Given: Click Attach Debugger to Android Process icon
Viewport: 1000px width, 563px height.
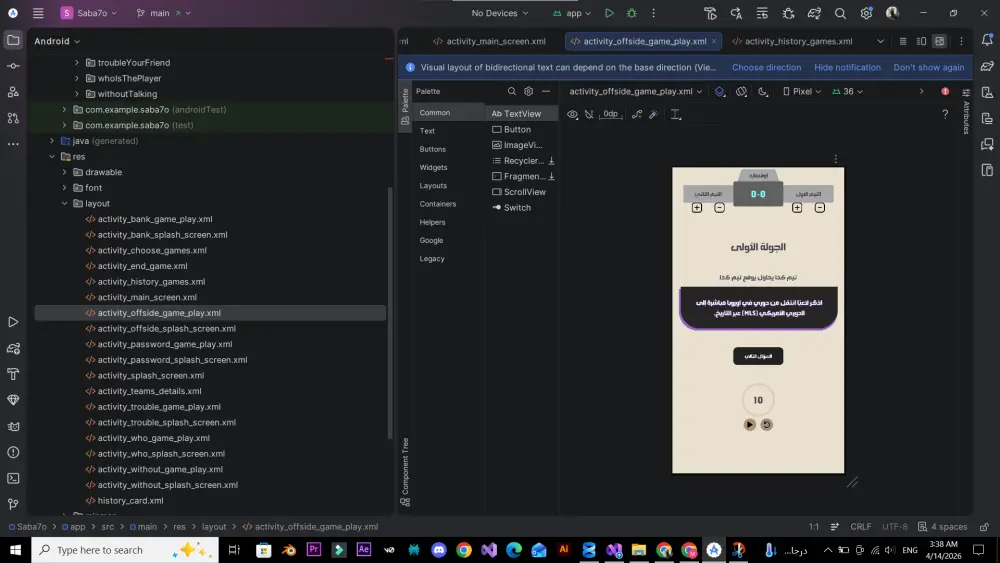Looking at the screenshot, I should tap(788, 13).
